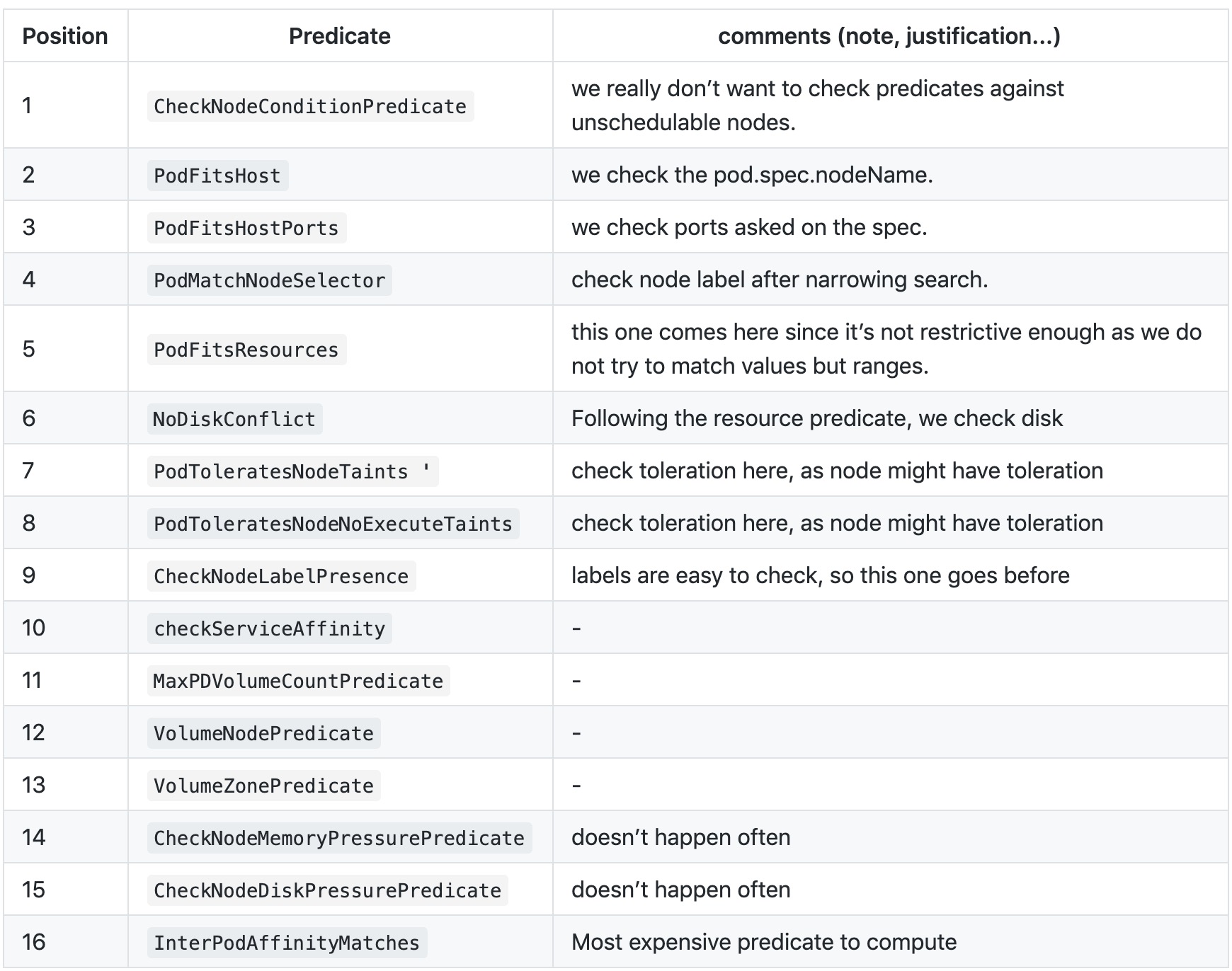
Task: Select the CheckNodeLabelPresence predicate
Action: pyautogui.click(x=281, y=576)
